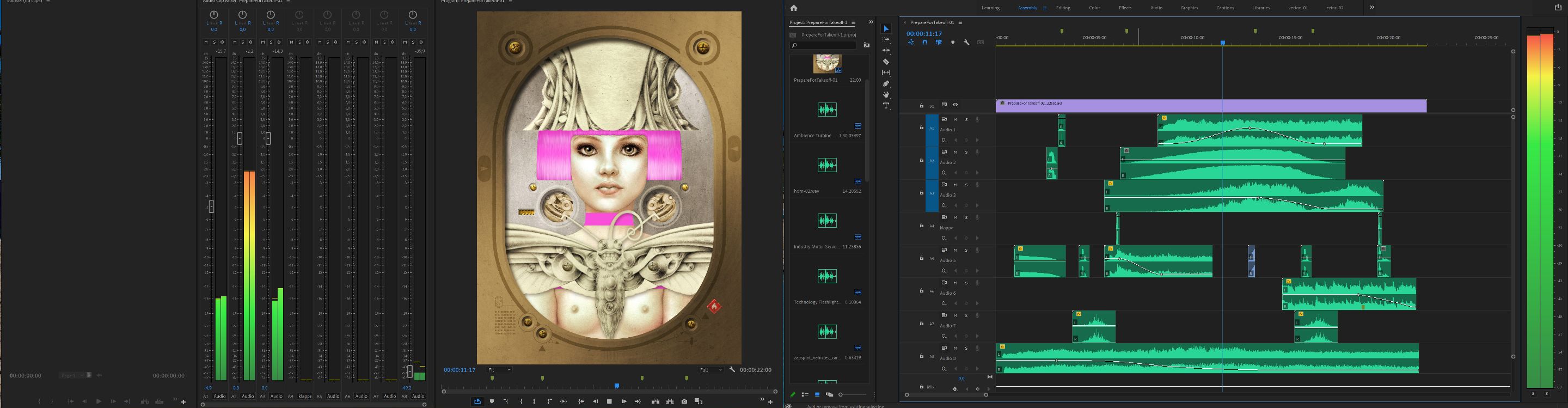Select the Selection tool arrow
The image size is (1568, 408).
click(x=886, y=29)
